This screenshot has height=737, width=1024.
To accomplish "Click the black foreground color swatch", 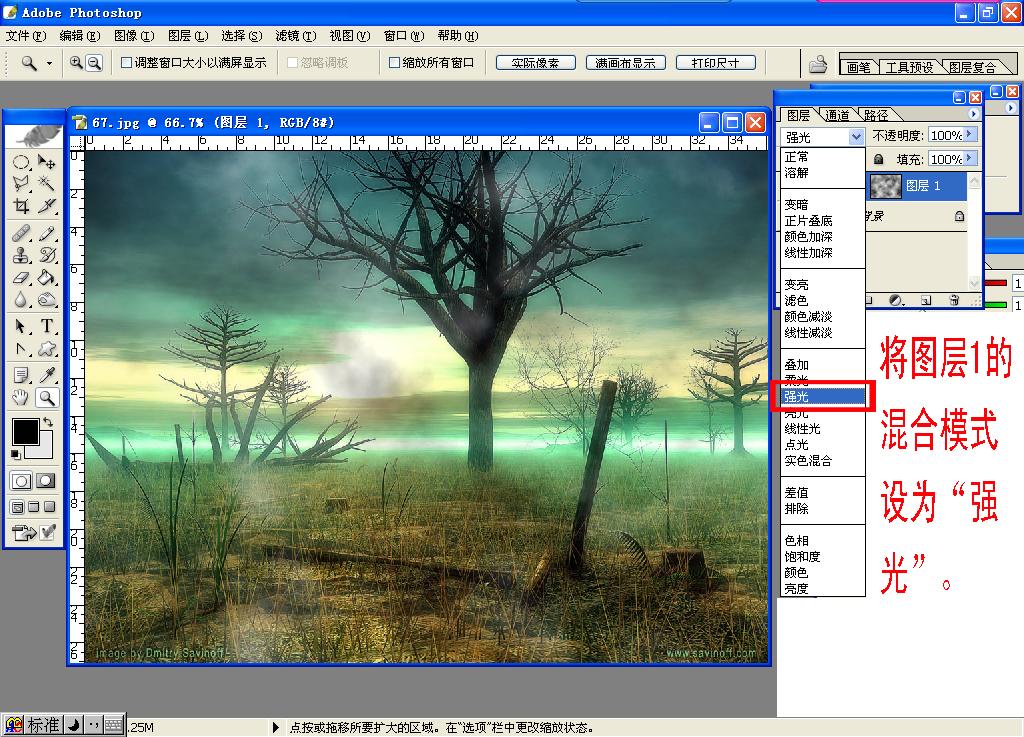I will pos(25,431).
